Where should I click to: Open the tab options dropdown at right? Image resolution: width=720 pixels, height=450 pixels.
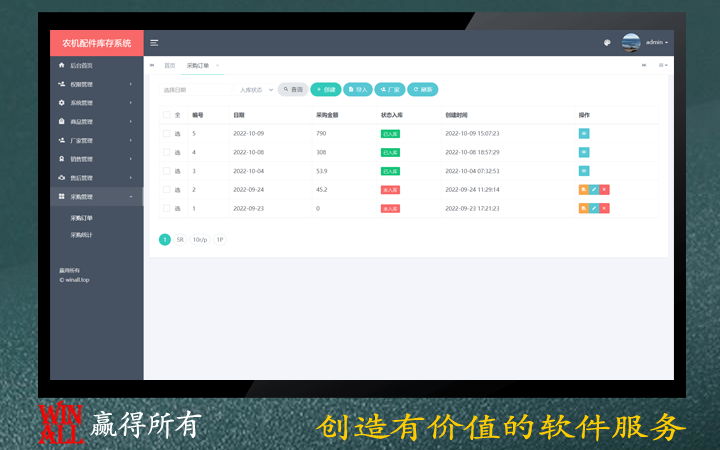coord(663,65)
